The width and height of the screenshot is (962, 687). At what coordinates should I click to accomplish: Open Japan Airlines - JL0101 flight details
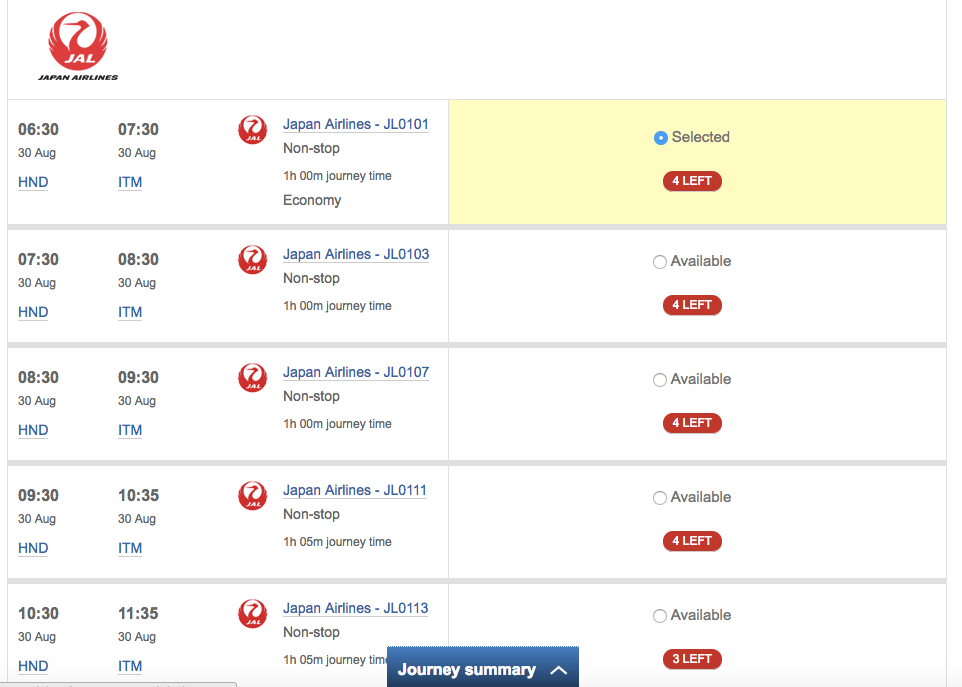pos(356,124)
